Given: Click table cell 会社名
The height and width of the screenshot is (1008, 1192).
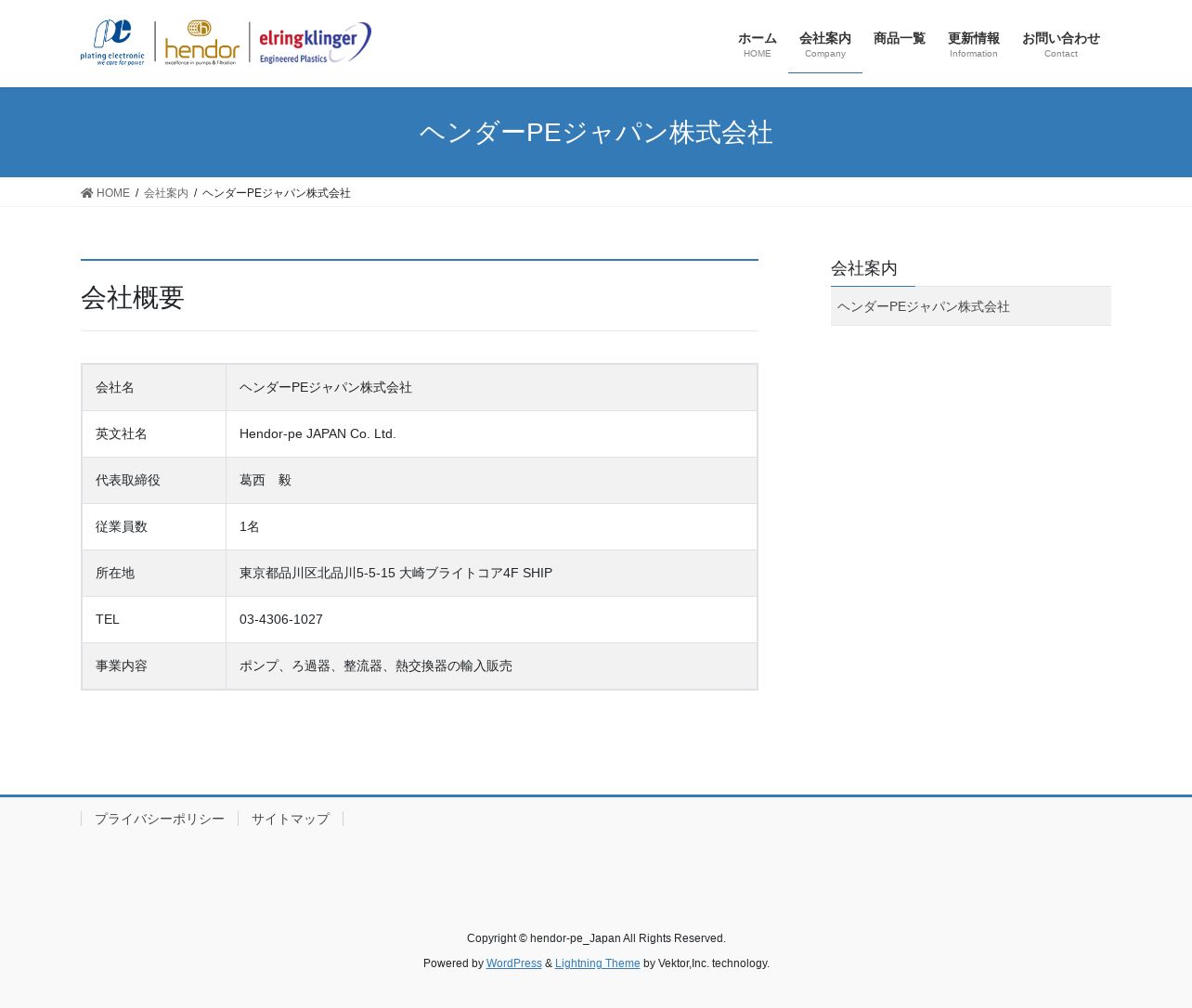Looking at the screenshot, I should coord(154,388).
